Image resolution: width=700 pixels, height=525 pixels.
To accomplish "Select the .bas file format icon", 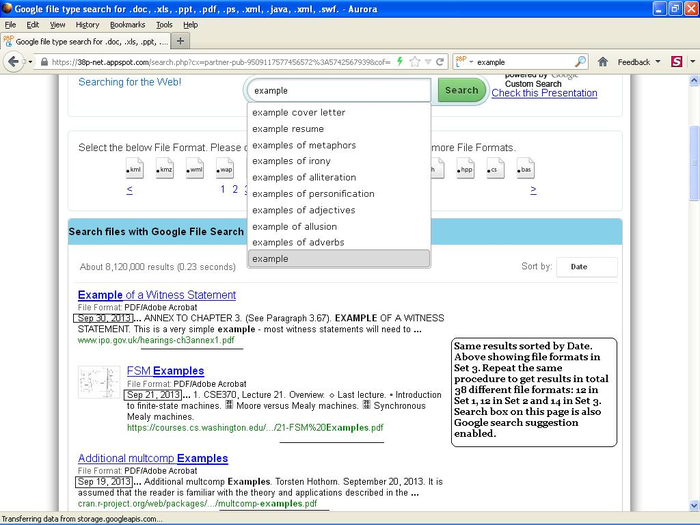I will coord(525,168).
